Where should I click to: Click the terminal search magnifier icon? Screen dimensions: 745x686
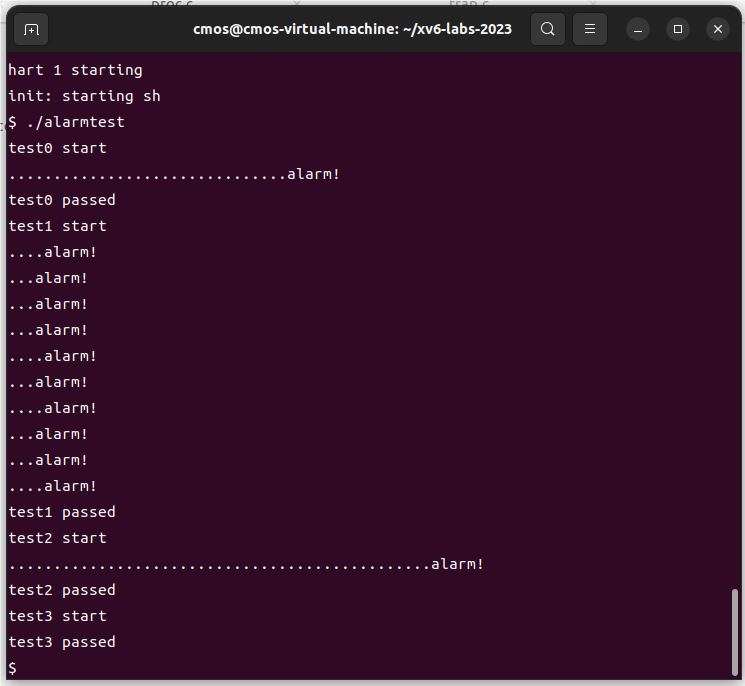click(547, 29)
